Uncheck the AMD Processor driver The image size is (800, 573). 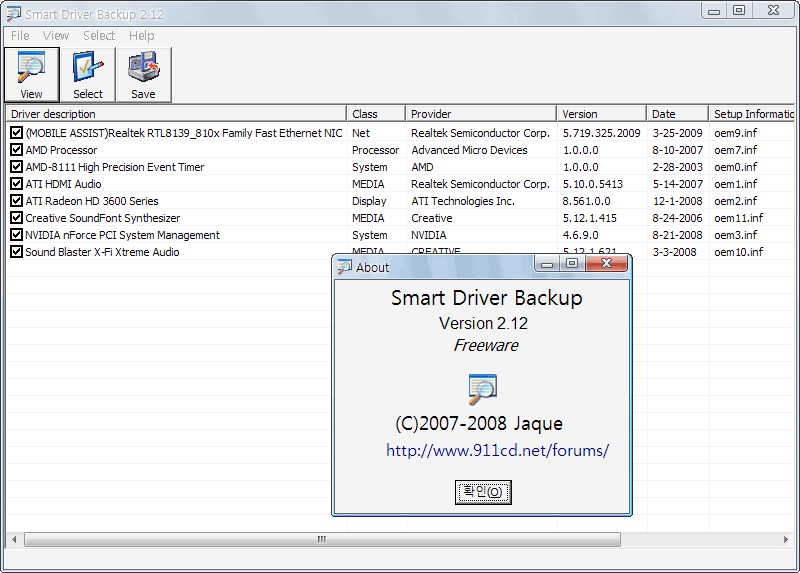pyautogui.click(x=16, y=150)
